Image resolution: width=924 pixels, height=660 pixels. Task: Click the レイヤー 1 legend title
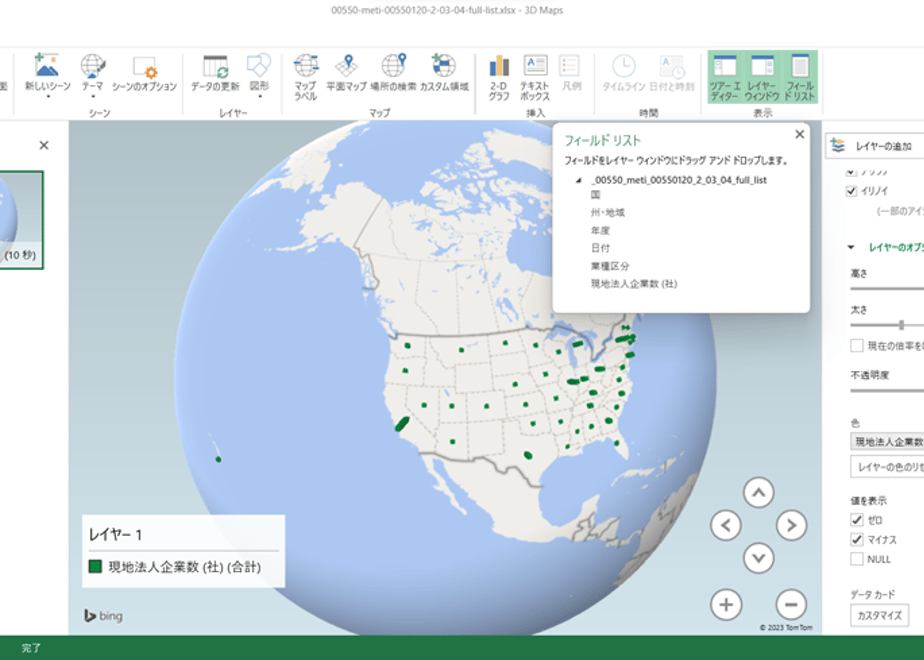116,534
